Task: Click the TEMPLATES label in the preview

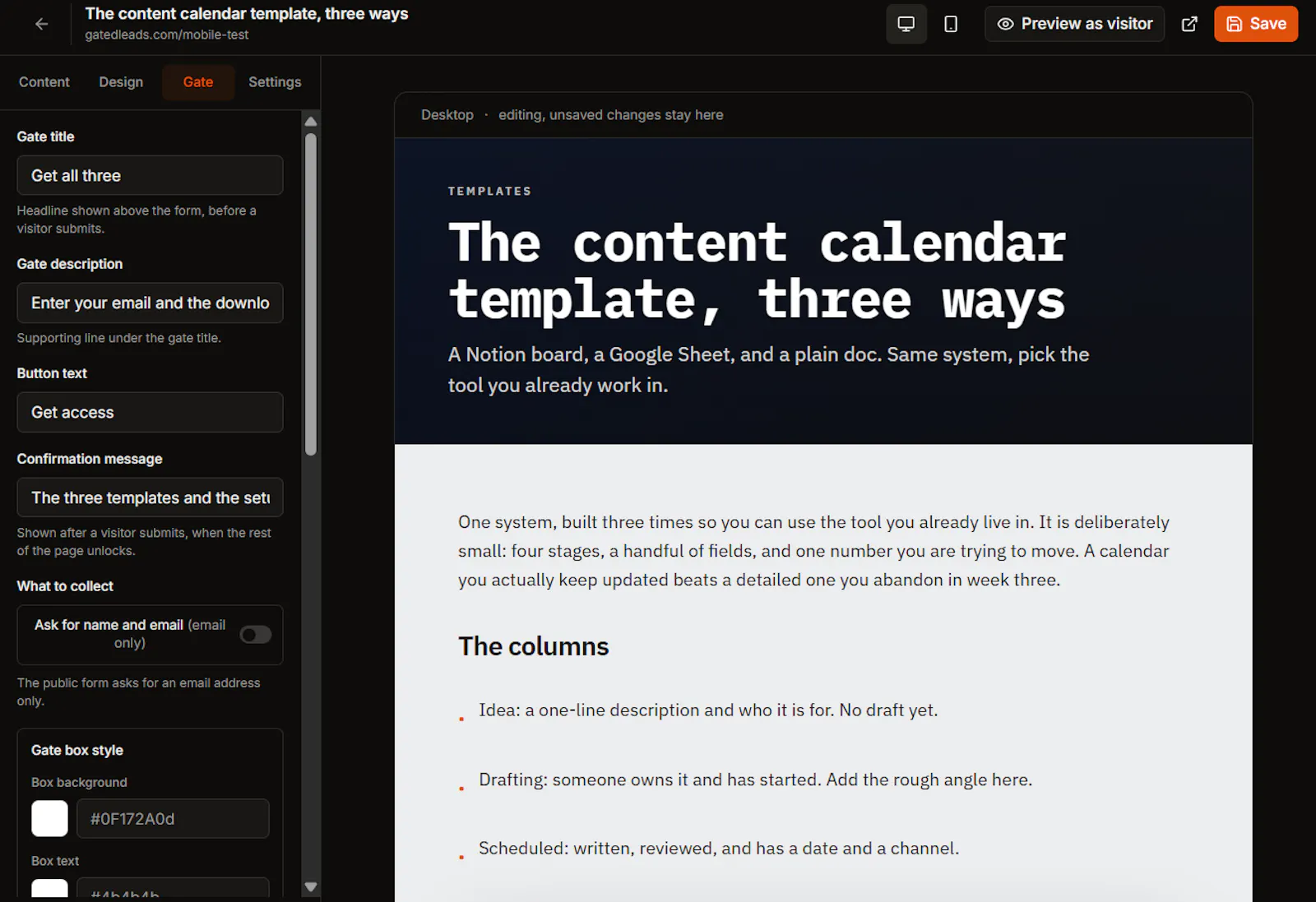Action: tap(490, 191)
